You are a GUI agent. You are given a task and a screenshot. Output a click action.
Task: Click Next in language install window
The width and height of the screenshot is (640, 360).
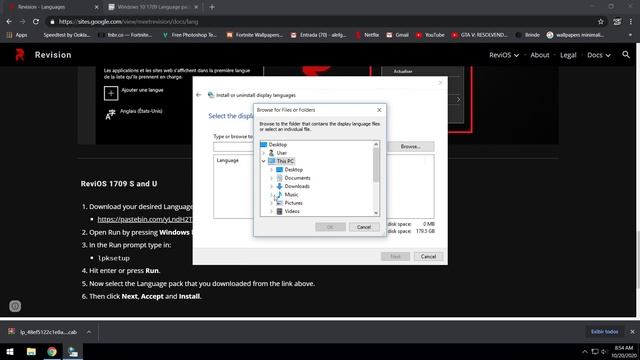[x=395, y=256]
